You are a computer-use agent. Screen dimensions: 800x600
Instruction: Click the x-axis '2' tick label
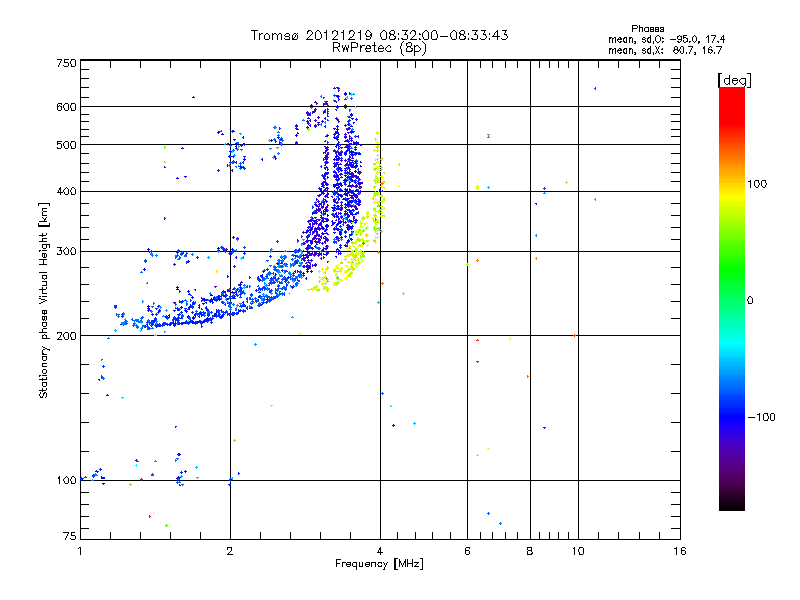(230, 551)
